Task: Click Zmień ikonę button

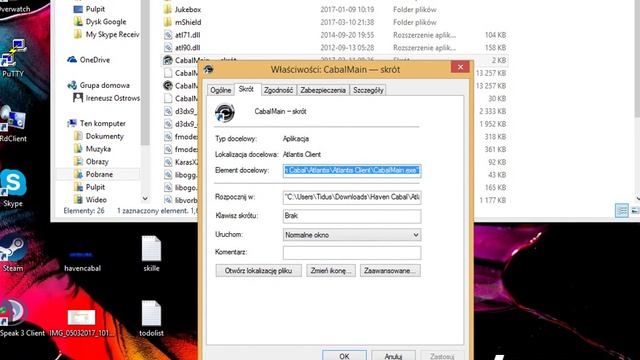Action: pyautogui.click(x=331, y=271)
